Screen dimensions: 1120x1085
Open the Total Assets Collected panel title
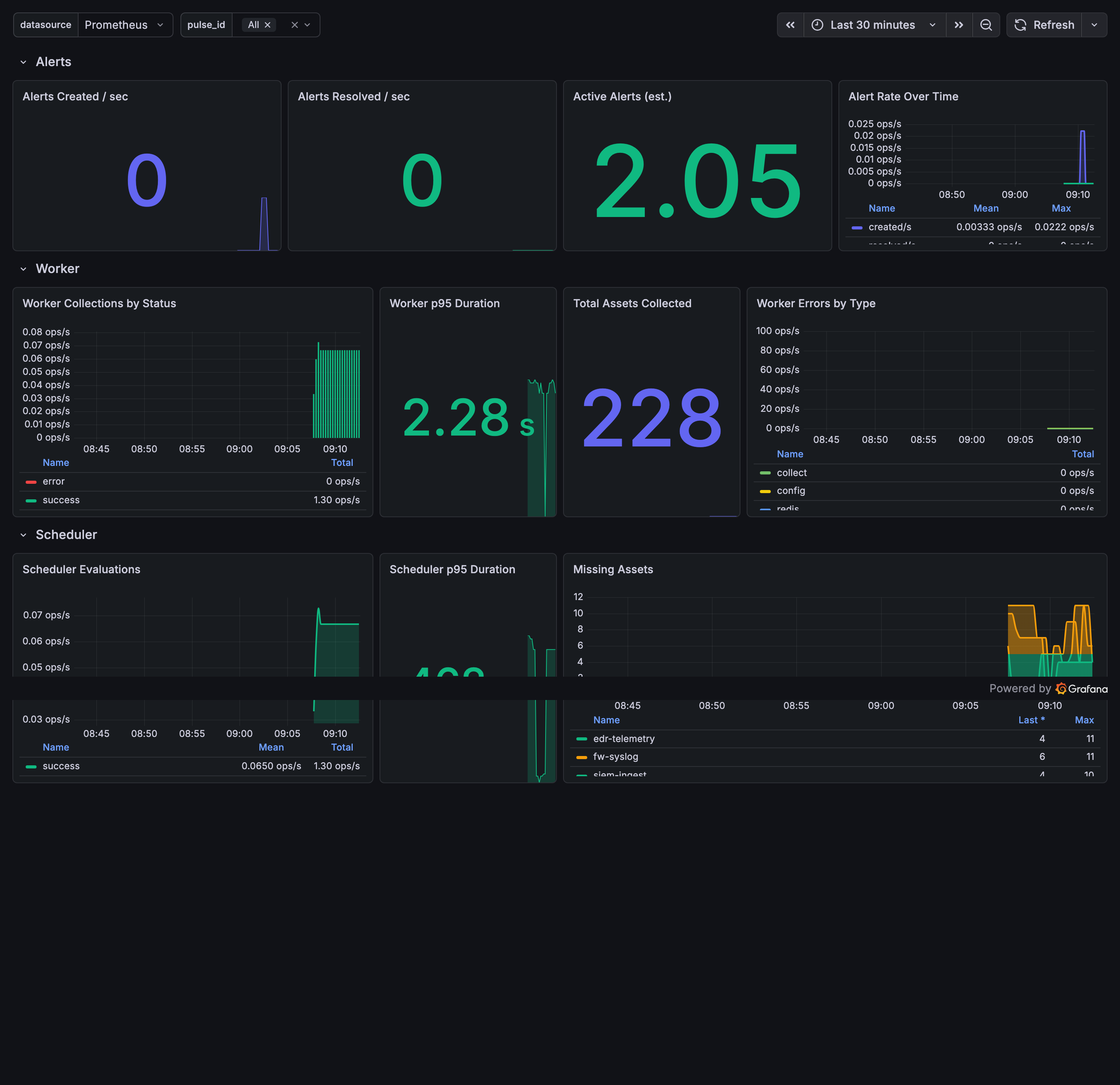[x=632, y=303]
